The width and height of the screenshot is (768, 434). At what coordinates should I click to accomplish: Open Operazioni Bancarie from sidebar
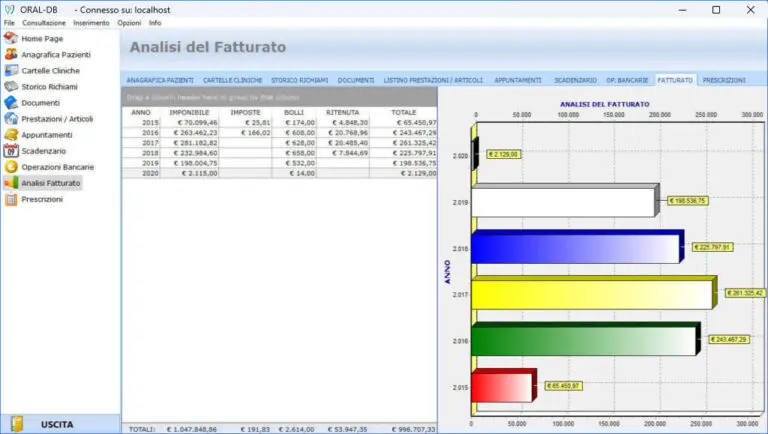pyautogui.click(x=57, y=167)
